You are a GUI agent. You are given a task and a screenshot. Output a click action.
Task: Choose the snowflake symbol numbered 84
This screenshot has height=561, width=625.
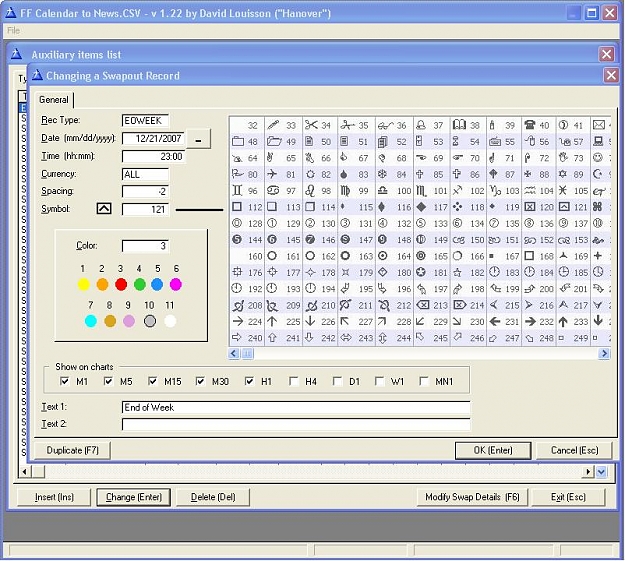tap(382, 174)
